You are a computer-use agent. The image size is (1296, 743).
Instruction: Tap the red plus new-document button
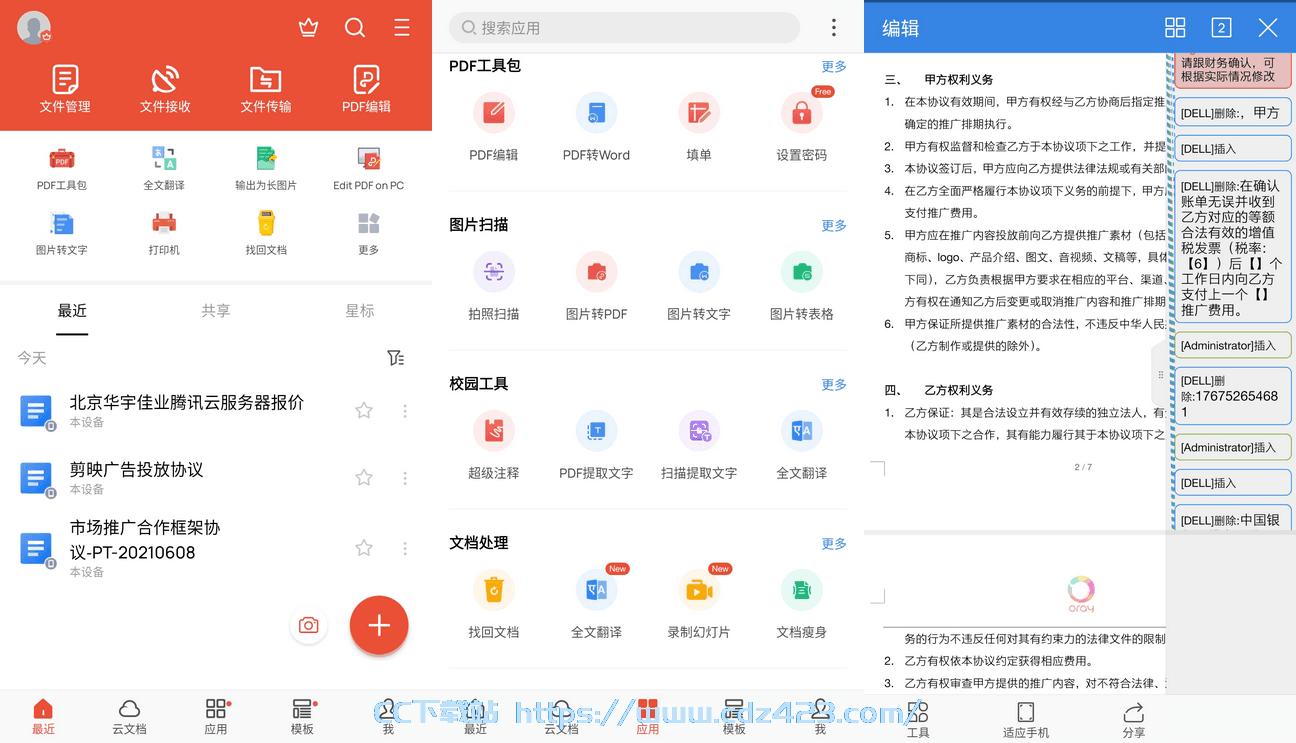[379, 625]
